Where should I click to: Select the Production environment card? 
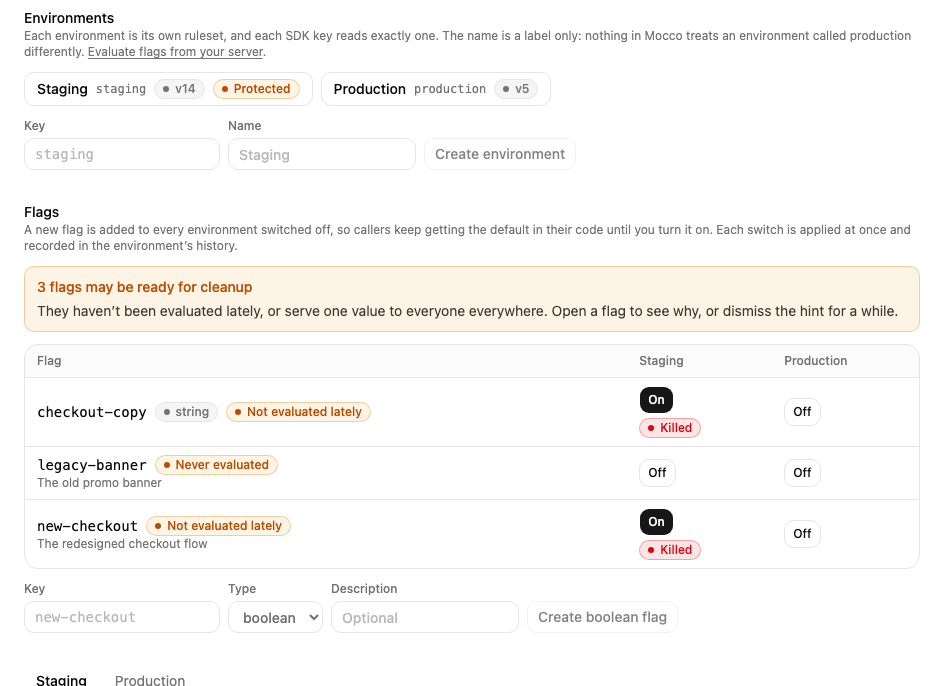point(436,89)
